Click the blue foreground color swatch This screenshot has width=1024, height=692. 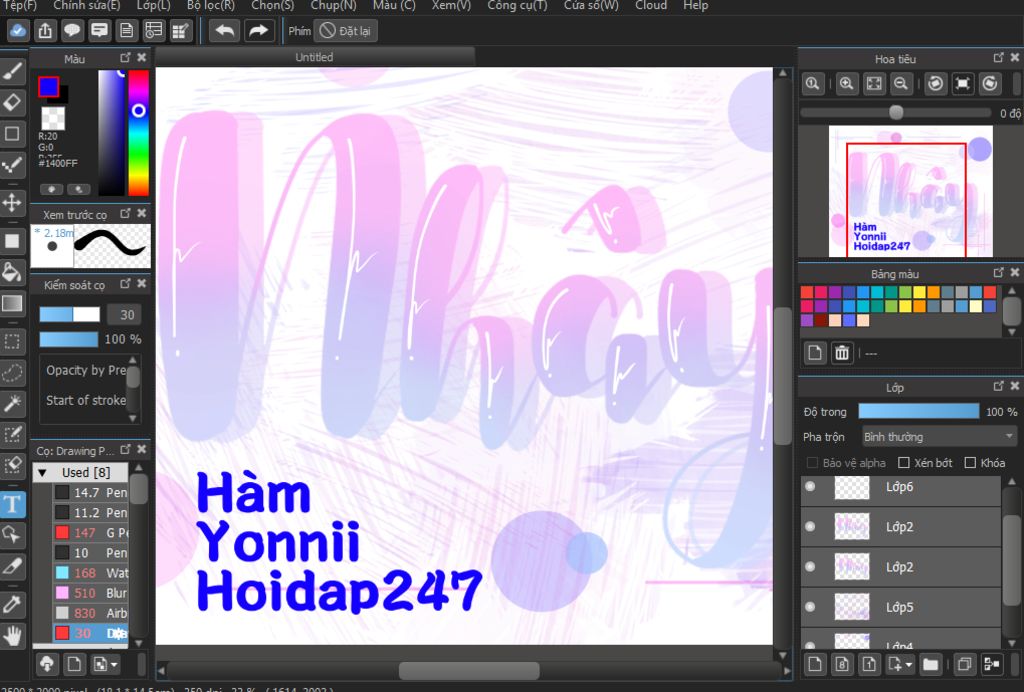48,86
